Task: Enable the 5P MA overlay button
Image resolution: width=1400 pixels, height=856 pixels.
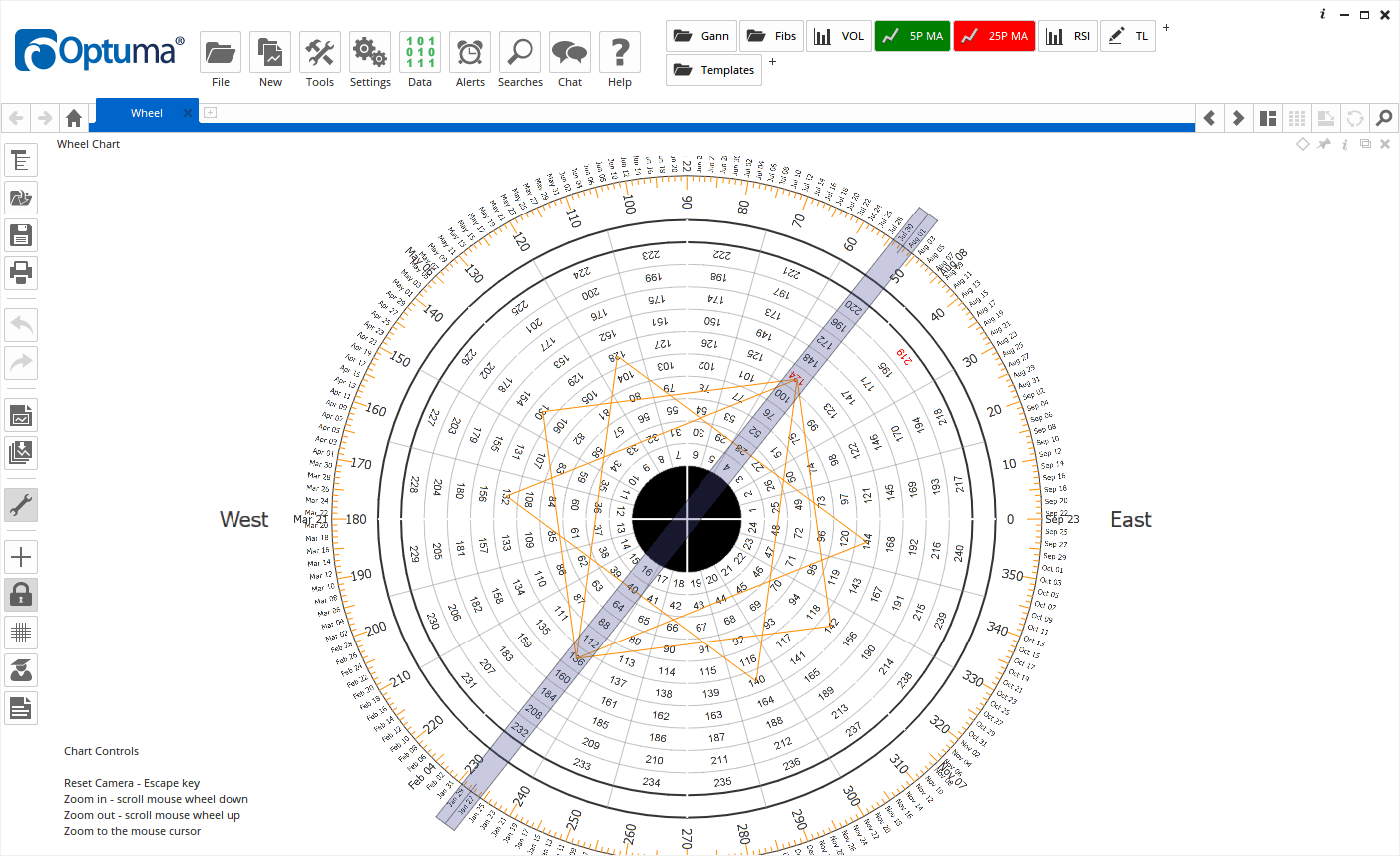Action: [x=911, y=35]
